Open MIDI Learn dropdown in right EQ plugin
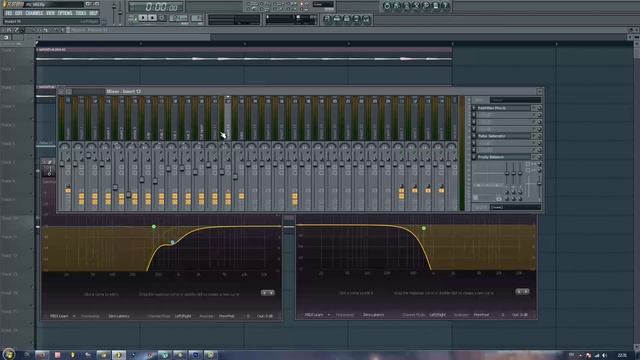Viewport: 640px width, 360px height. pyautogui.click(x=318, y=315)
